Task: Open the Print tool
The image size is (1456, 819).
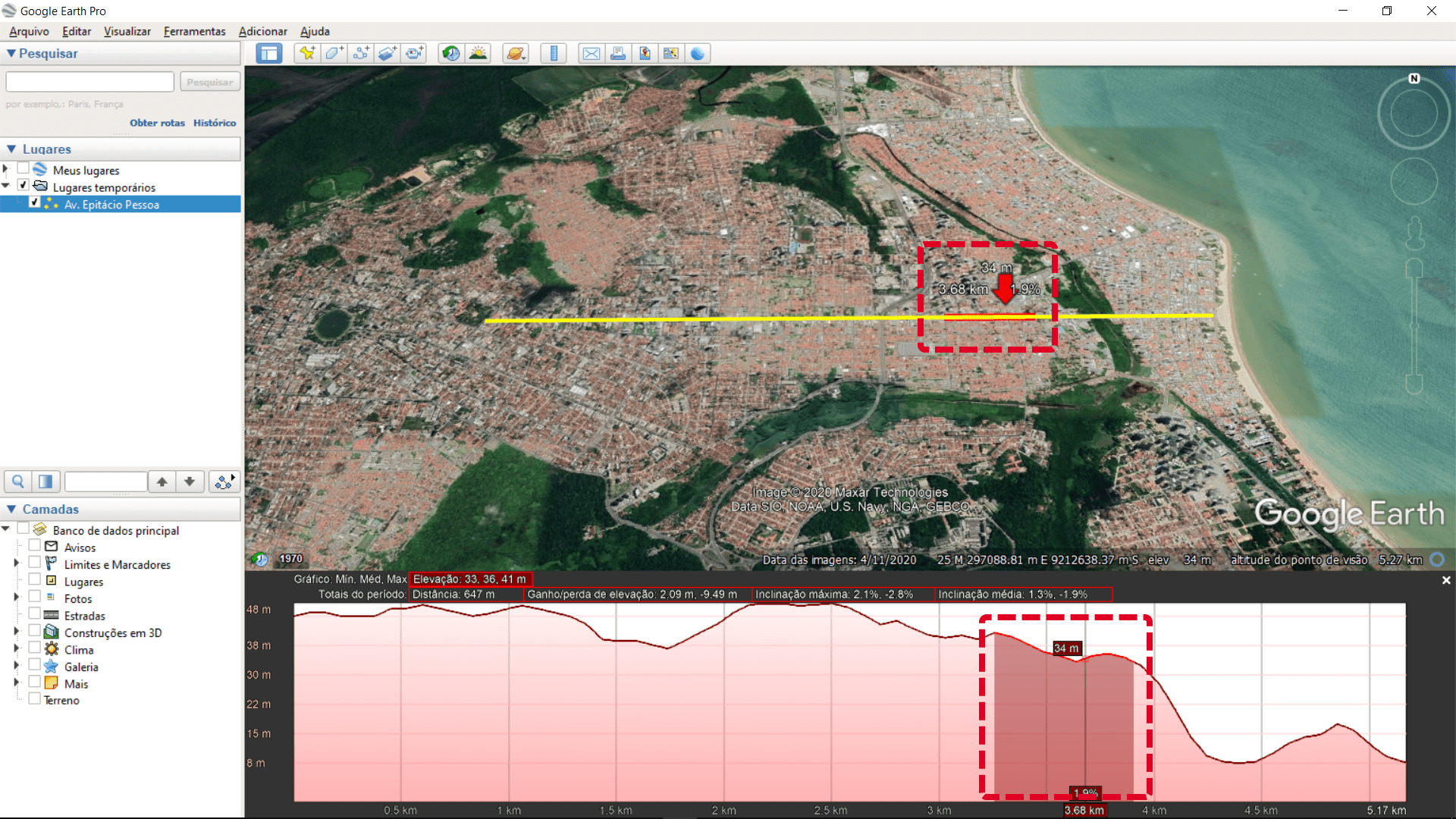Action: point(618,53)
